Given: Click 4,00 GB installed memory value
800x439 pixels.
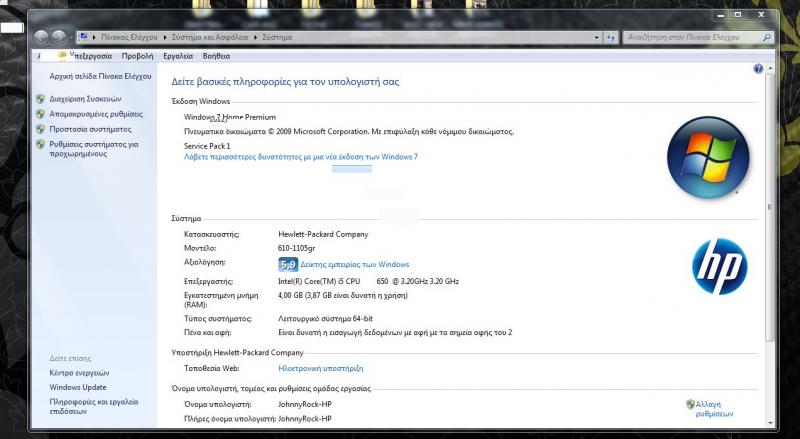Looking at the screenshot, I should coord(343,295).
